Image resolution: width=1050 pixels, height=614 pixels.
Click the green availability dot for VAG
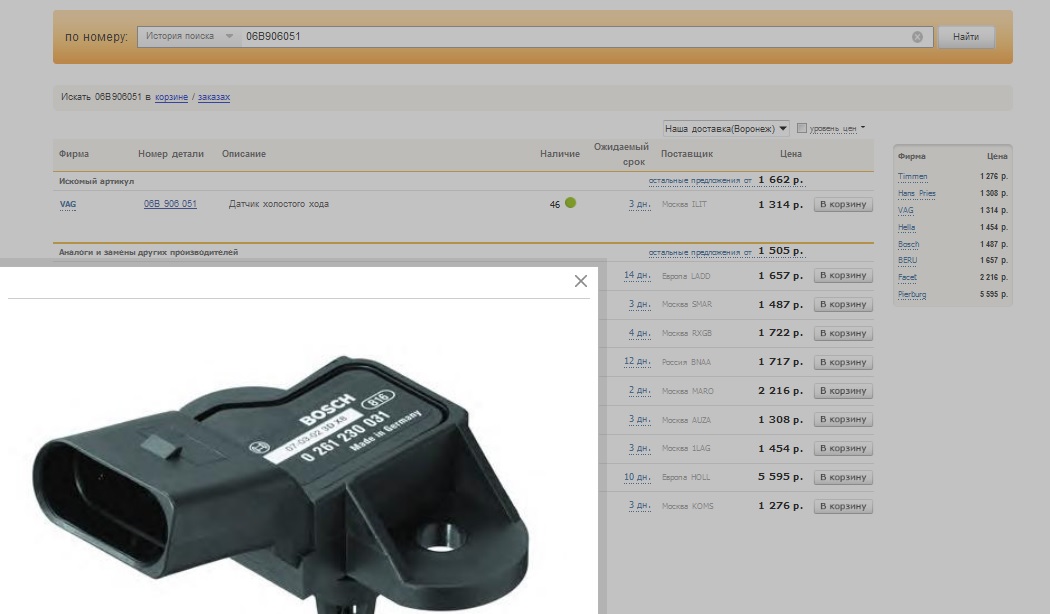pyautogui.click(x=570, y=203)
